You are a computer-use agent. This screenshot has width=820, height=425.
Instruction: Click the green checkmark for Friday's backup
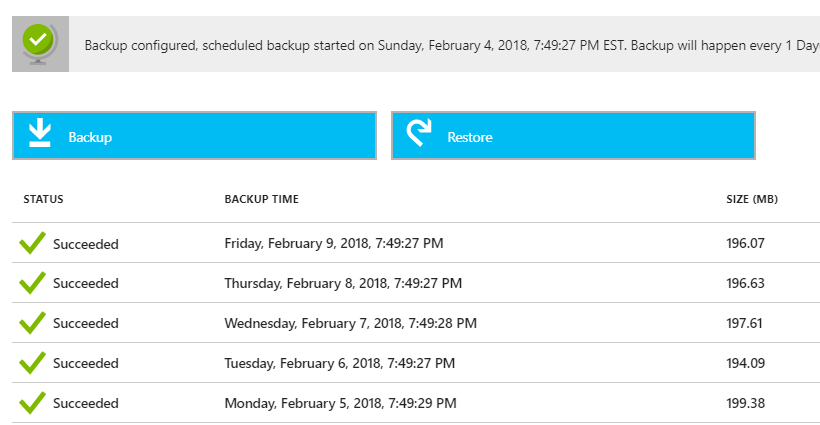[x=32, y=243]
